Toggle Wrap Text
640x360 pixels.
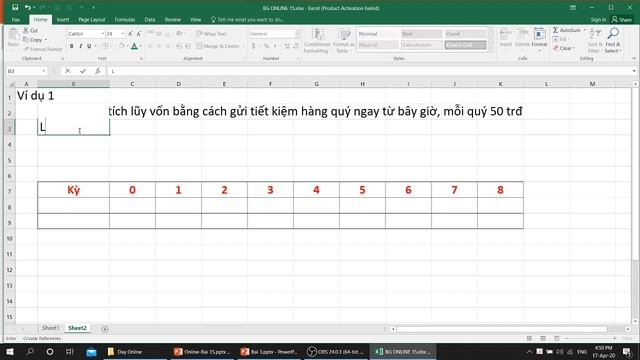[x=211, y=34]
